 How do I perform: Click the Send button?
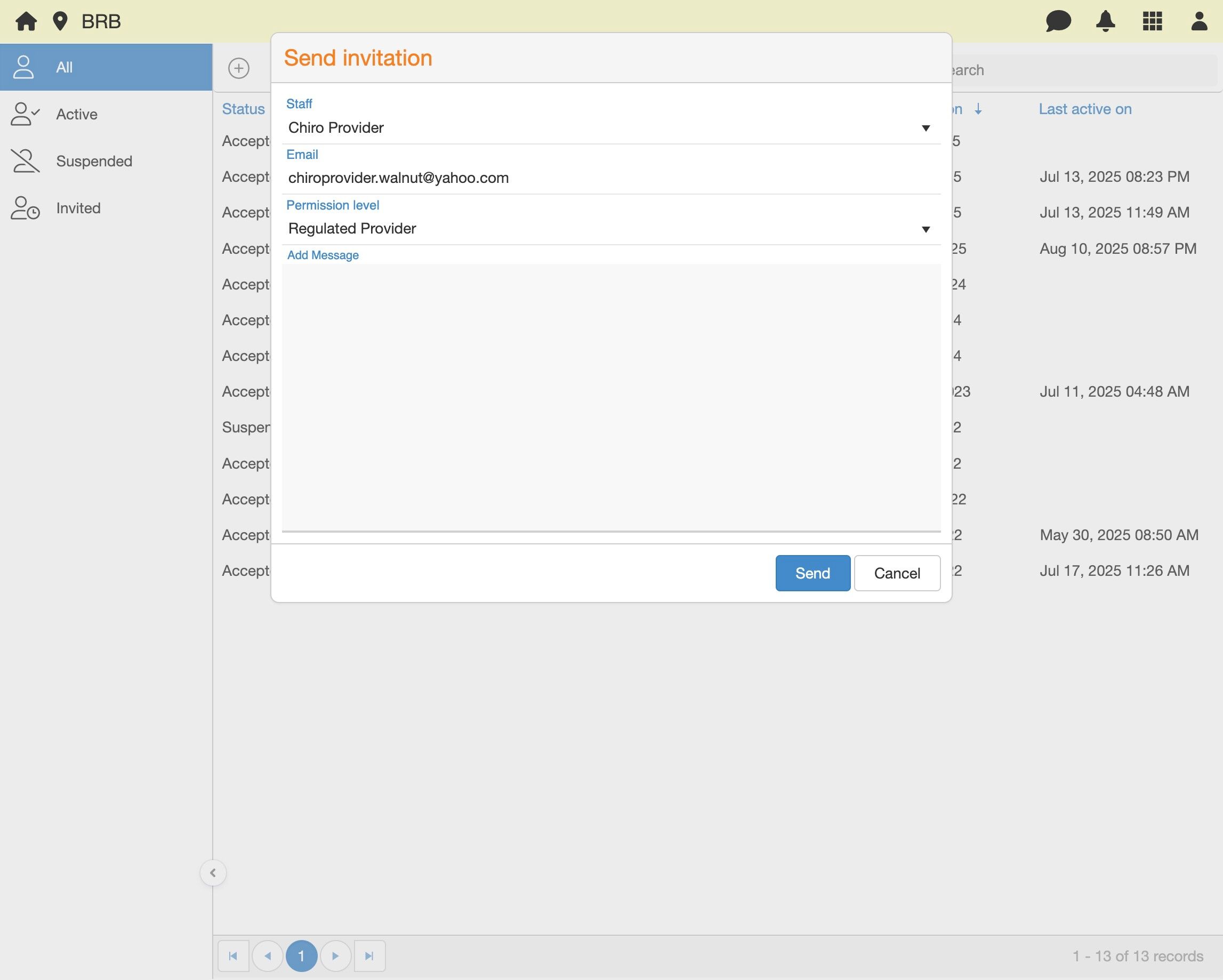tap(812, 573)
